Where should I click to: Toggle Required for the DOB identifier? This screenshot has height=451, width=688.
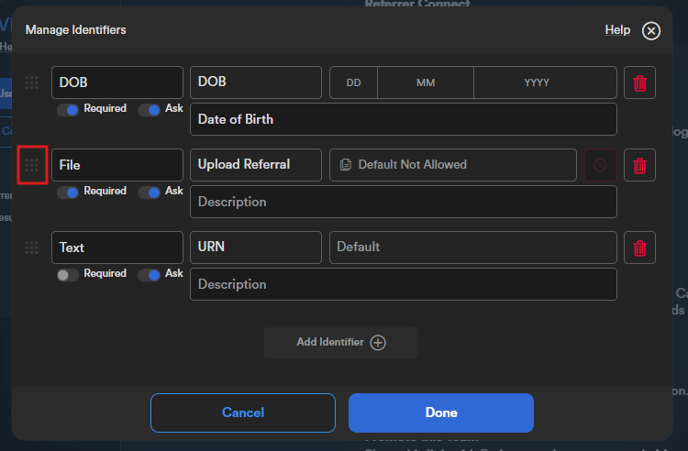click(x=68, y=110)
